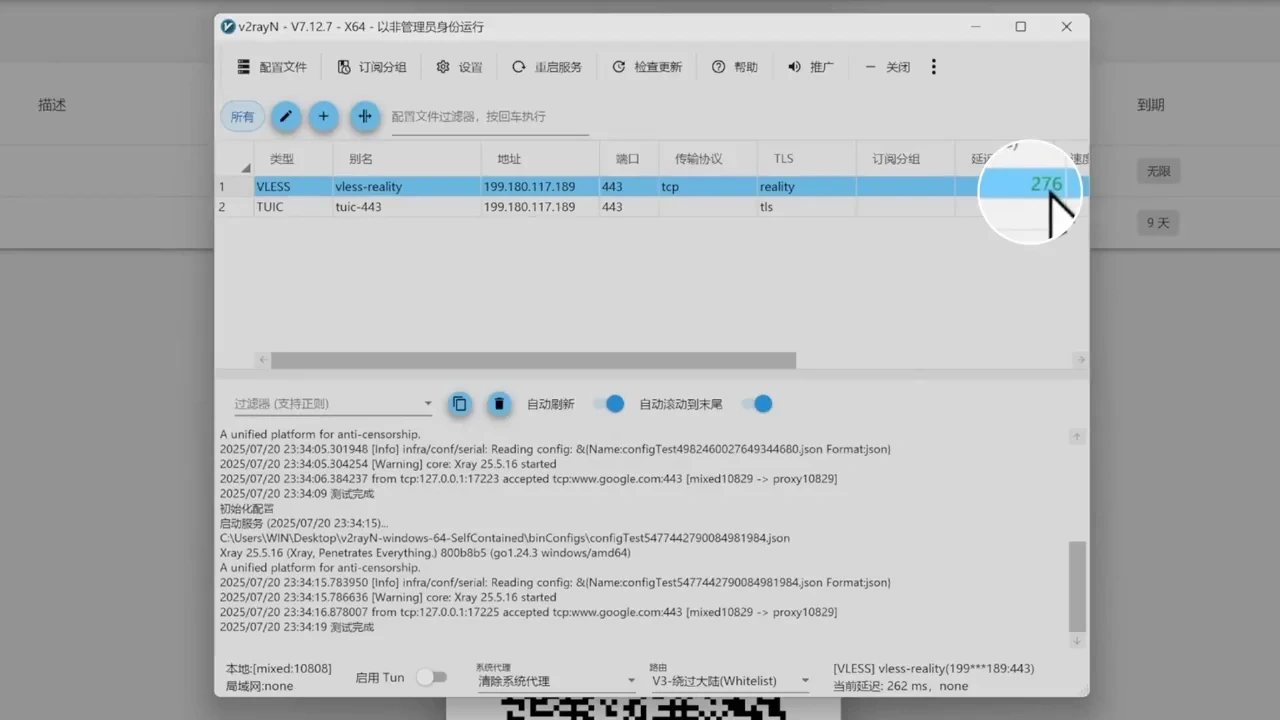Focus the 配置文件过滤器 search field

(x=489, y=117)
